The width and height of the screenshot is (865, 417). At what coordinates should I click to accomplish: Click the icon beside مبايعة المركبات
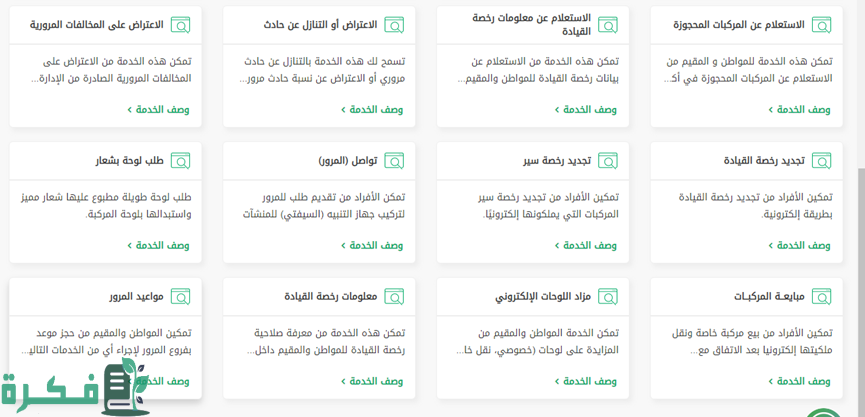click(x=821, y=297)
